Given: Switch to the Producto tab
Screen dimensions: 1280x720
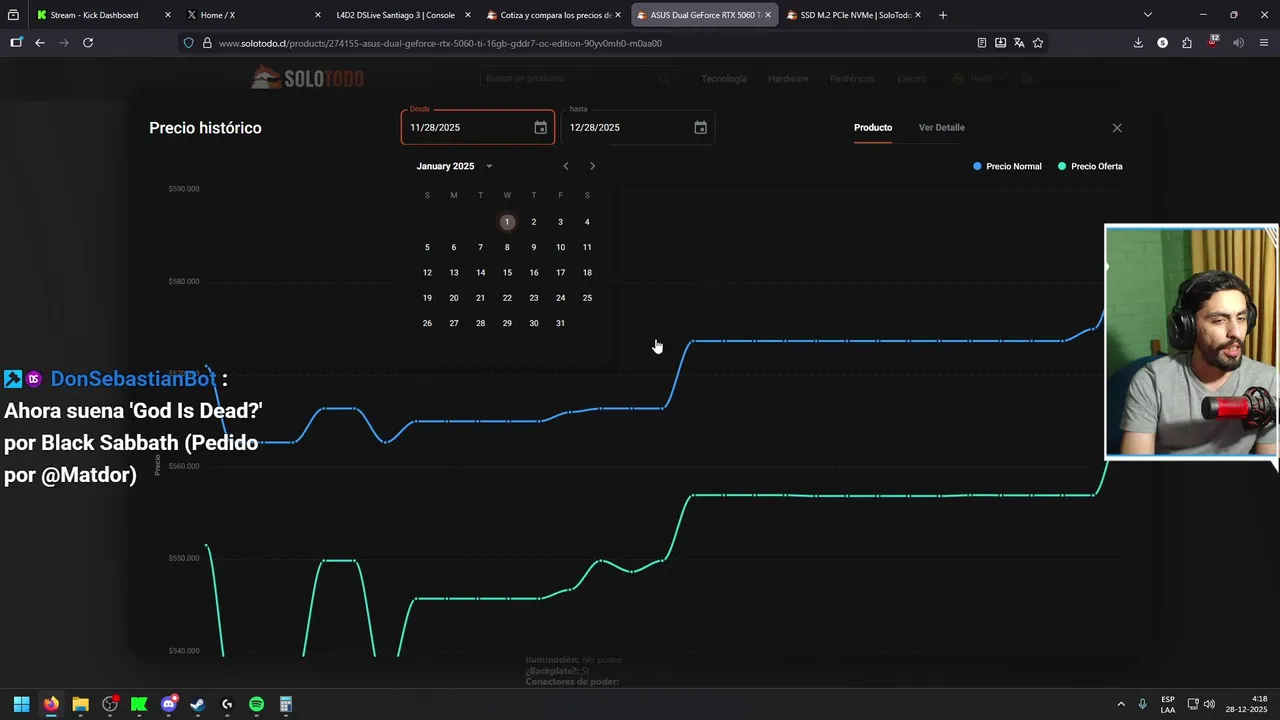Looking at the screenshot, I should click(873, 128).
